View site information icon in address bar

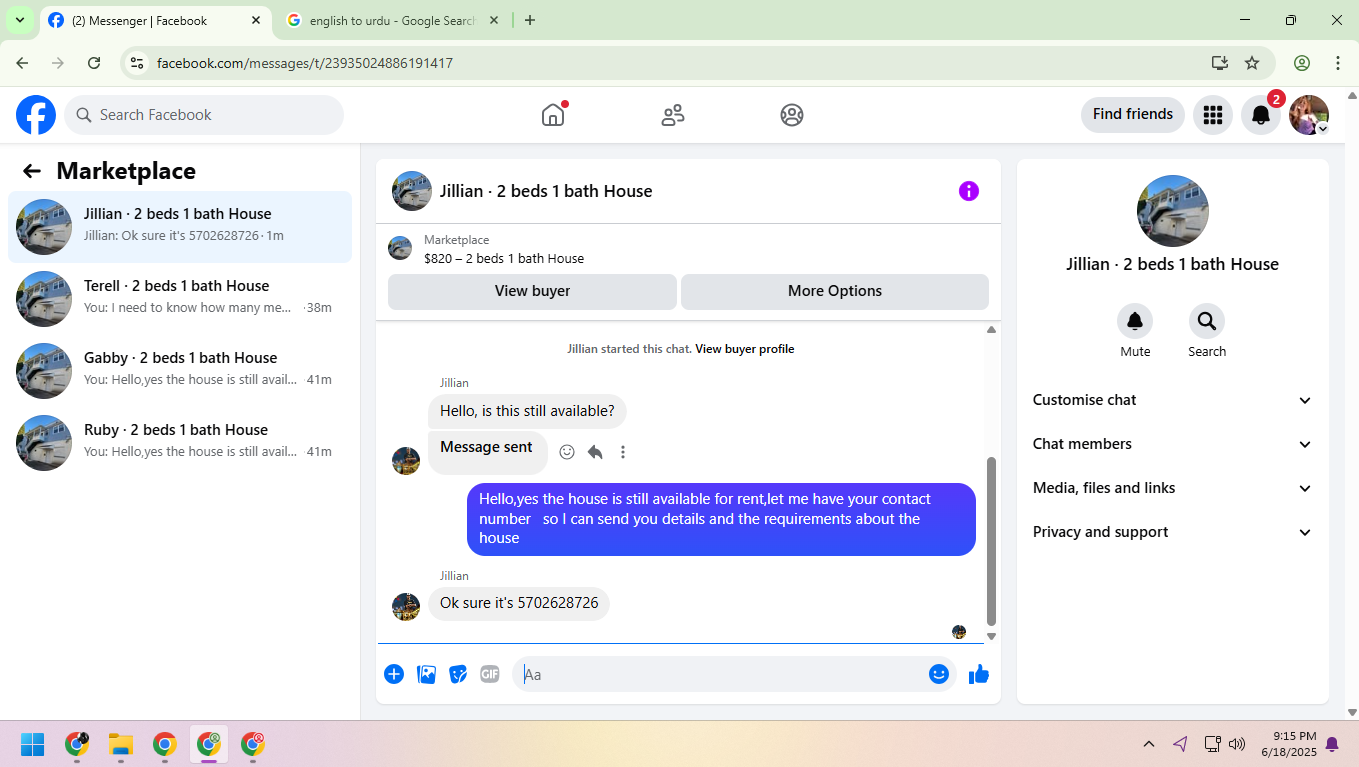[138, 63]
